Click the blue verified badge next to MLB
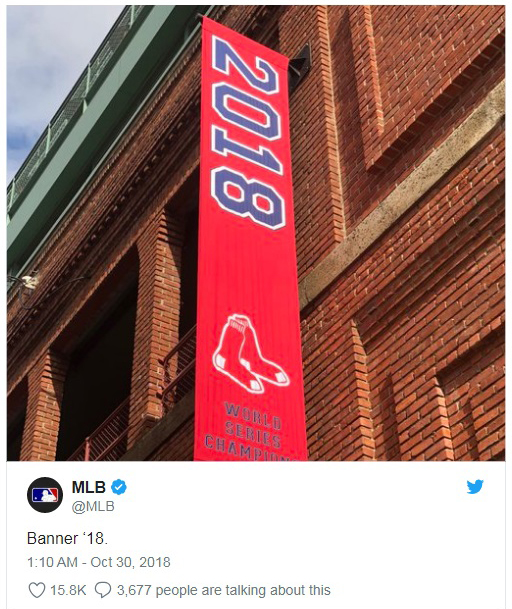This screenshot has height=609, width=512. point(119,487)
